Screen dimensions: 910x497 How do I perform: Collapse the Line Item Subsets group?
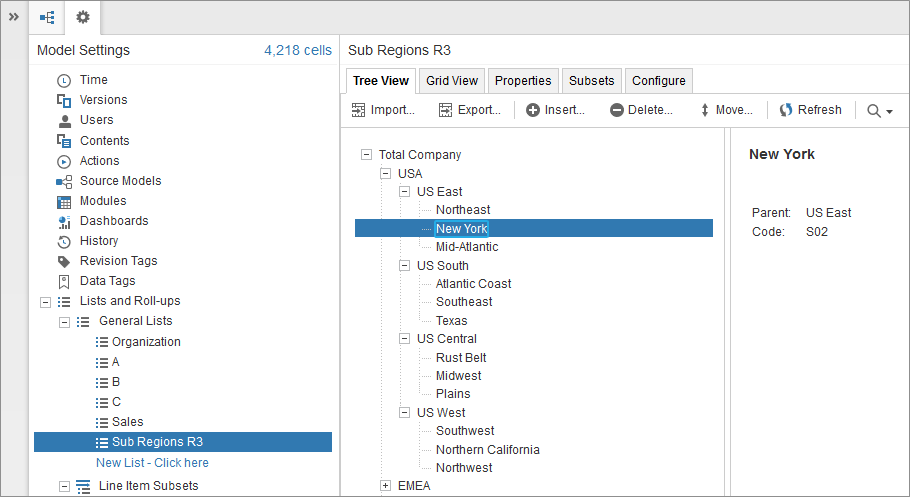64,487
